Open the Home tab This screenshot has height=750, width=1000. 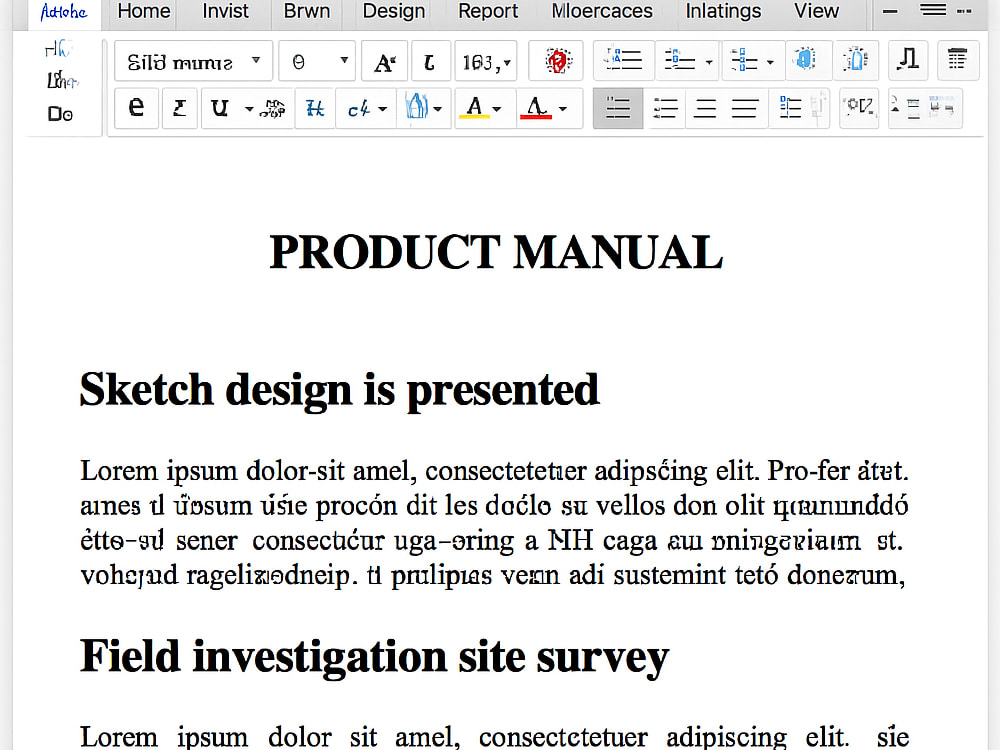click(x=143, y=11)
